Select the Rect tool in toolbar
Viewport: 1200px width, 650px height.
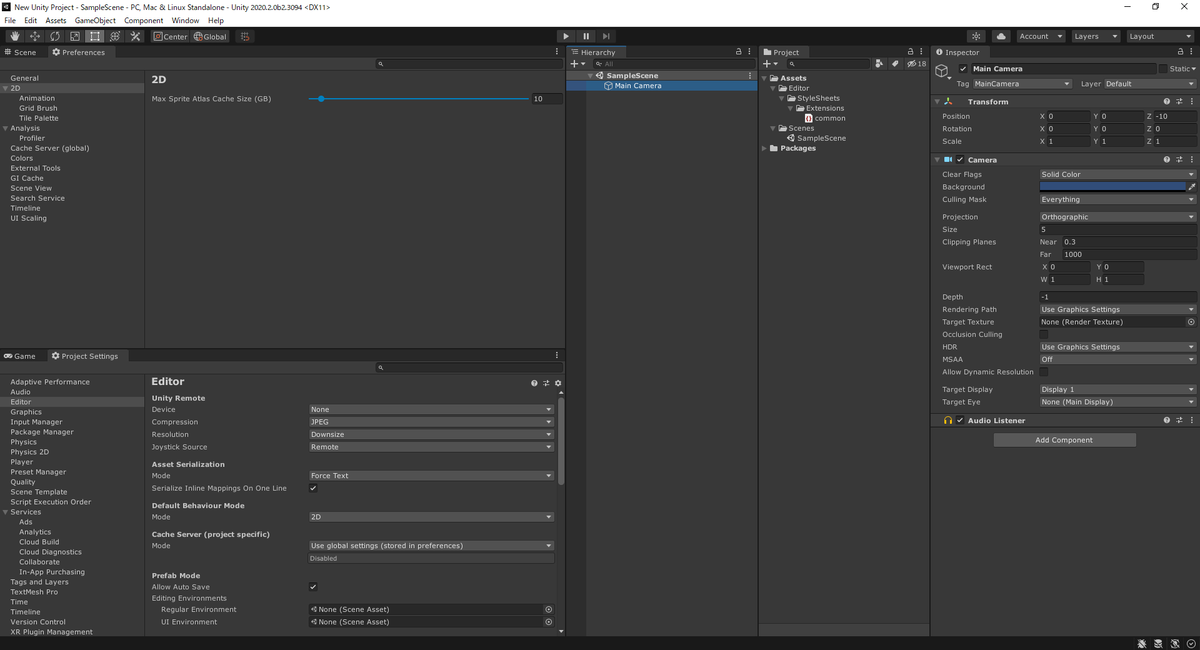[95, 36]
